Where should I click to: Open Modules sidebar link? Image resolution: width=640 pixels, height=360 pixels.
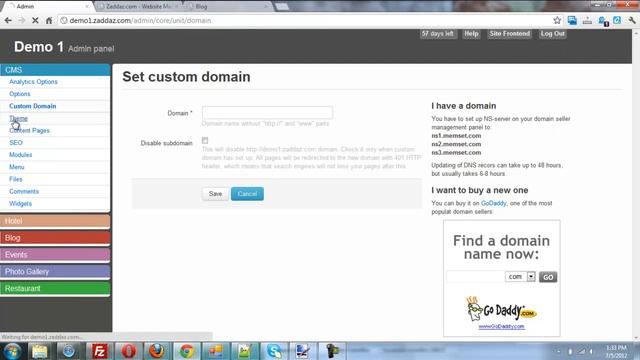pos(20,155)
